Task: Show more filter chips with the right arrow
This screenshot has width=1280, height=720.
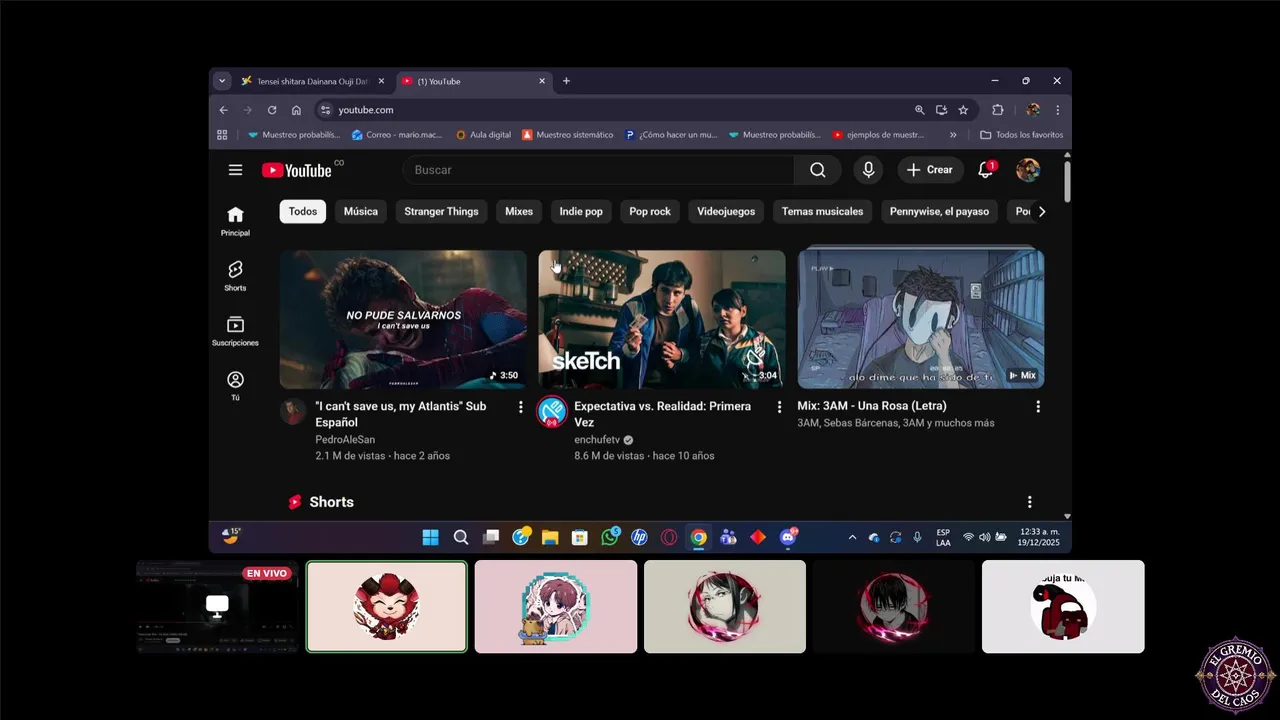Action: point(1041,212)
